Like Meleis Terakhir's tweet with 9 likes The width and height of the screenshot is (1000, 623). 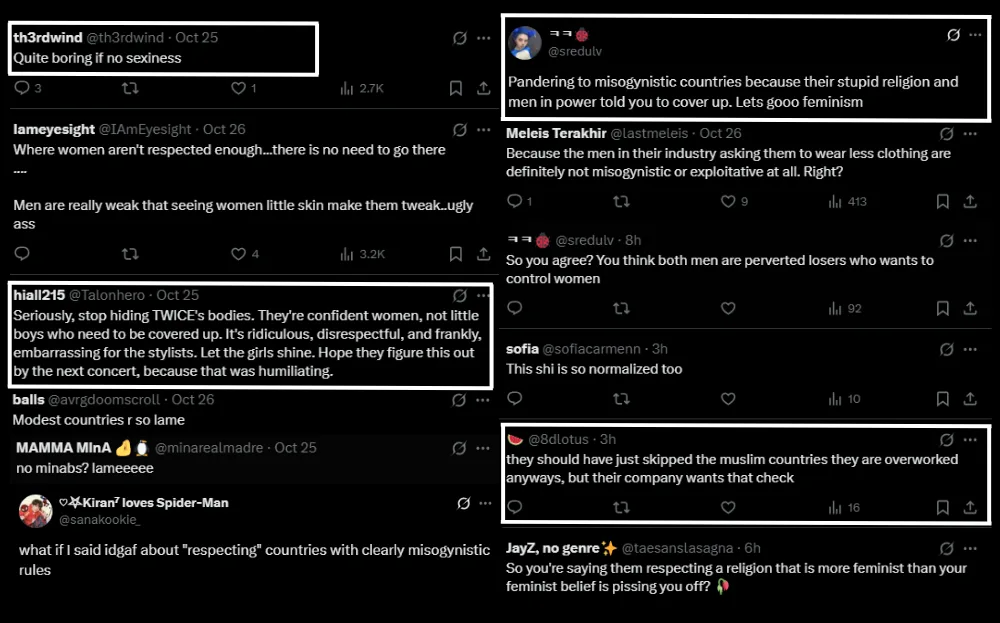728,201
